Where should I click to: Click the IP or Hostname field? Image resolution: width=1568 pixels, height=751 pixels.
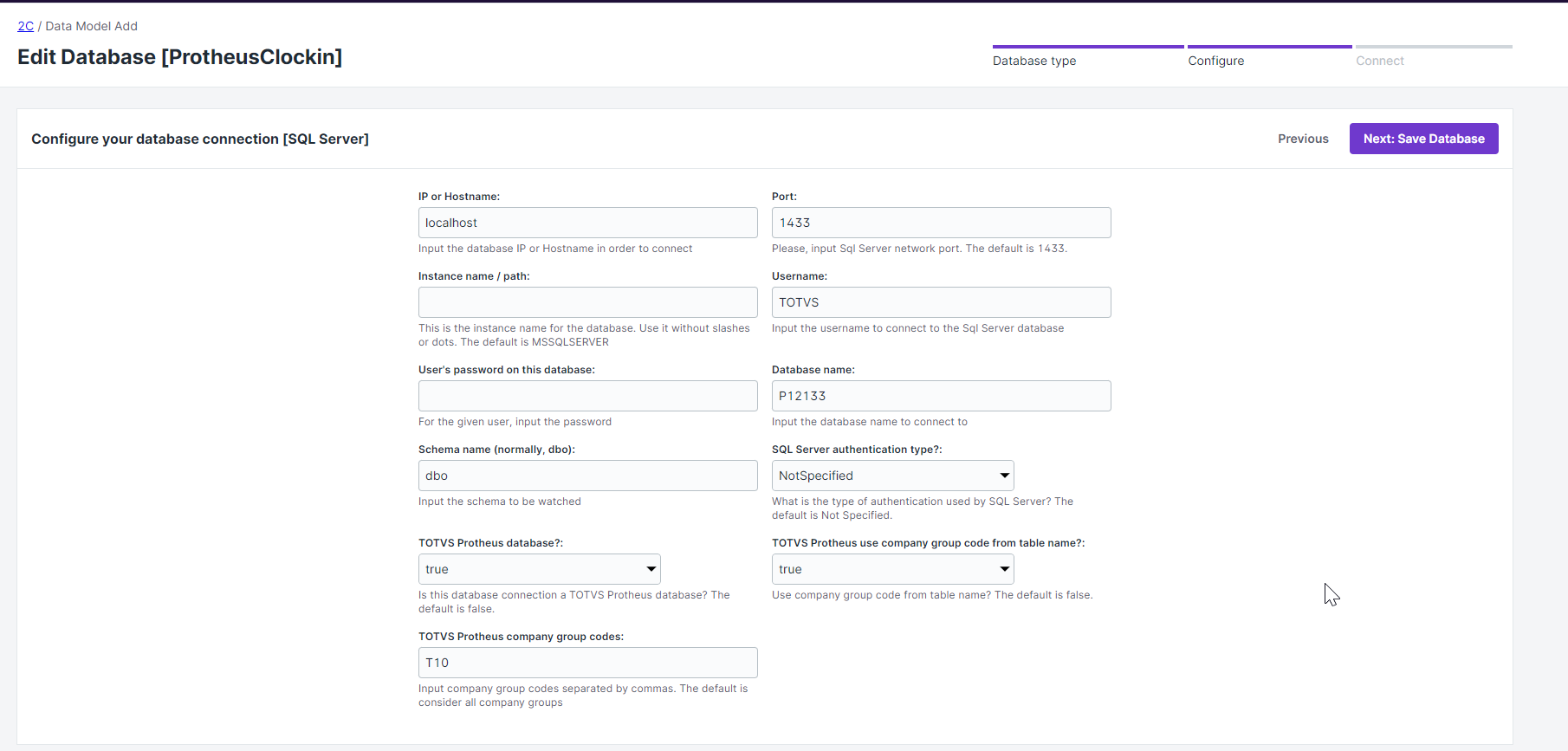[x=587, y=223]
